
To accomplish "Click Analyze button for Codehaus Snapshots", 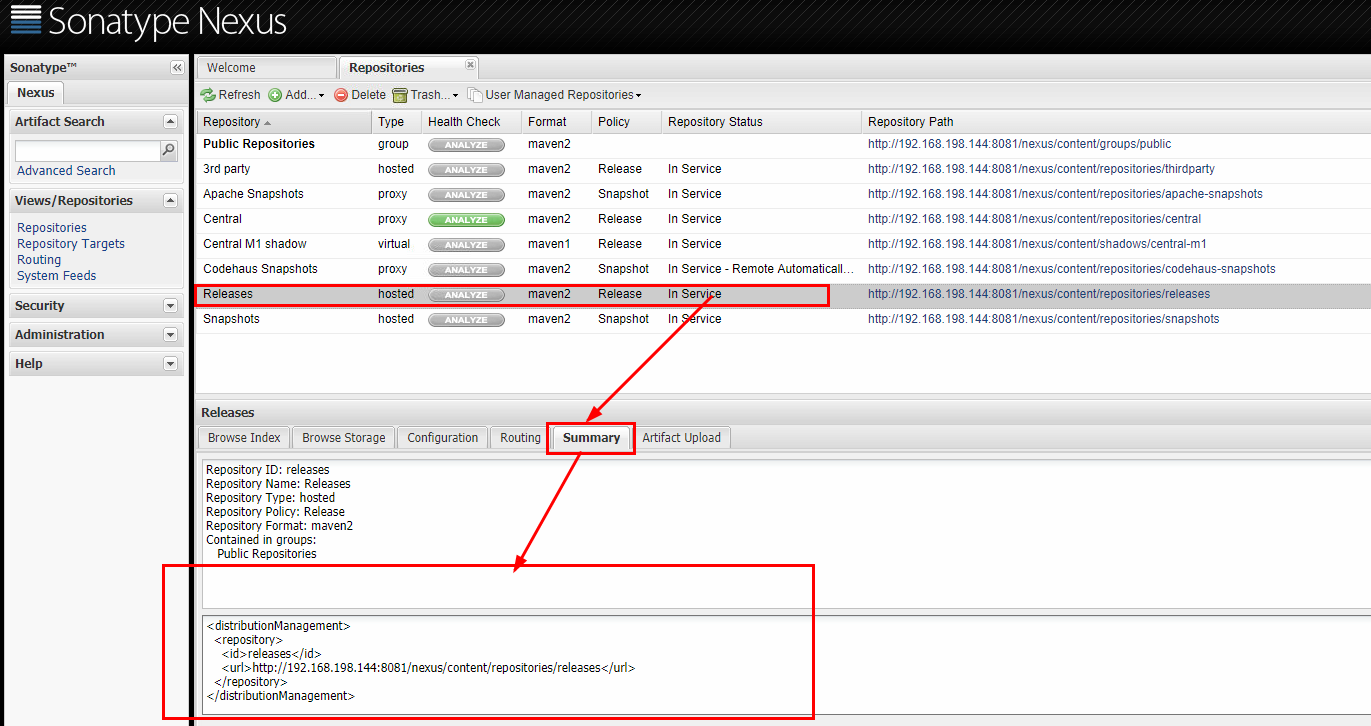I will [x=466, y=270].
